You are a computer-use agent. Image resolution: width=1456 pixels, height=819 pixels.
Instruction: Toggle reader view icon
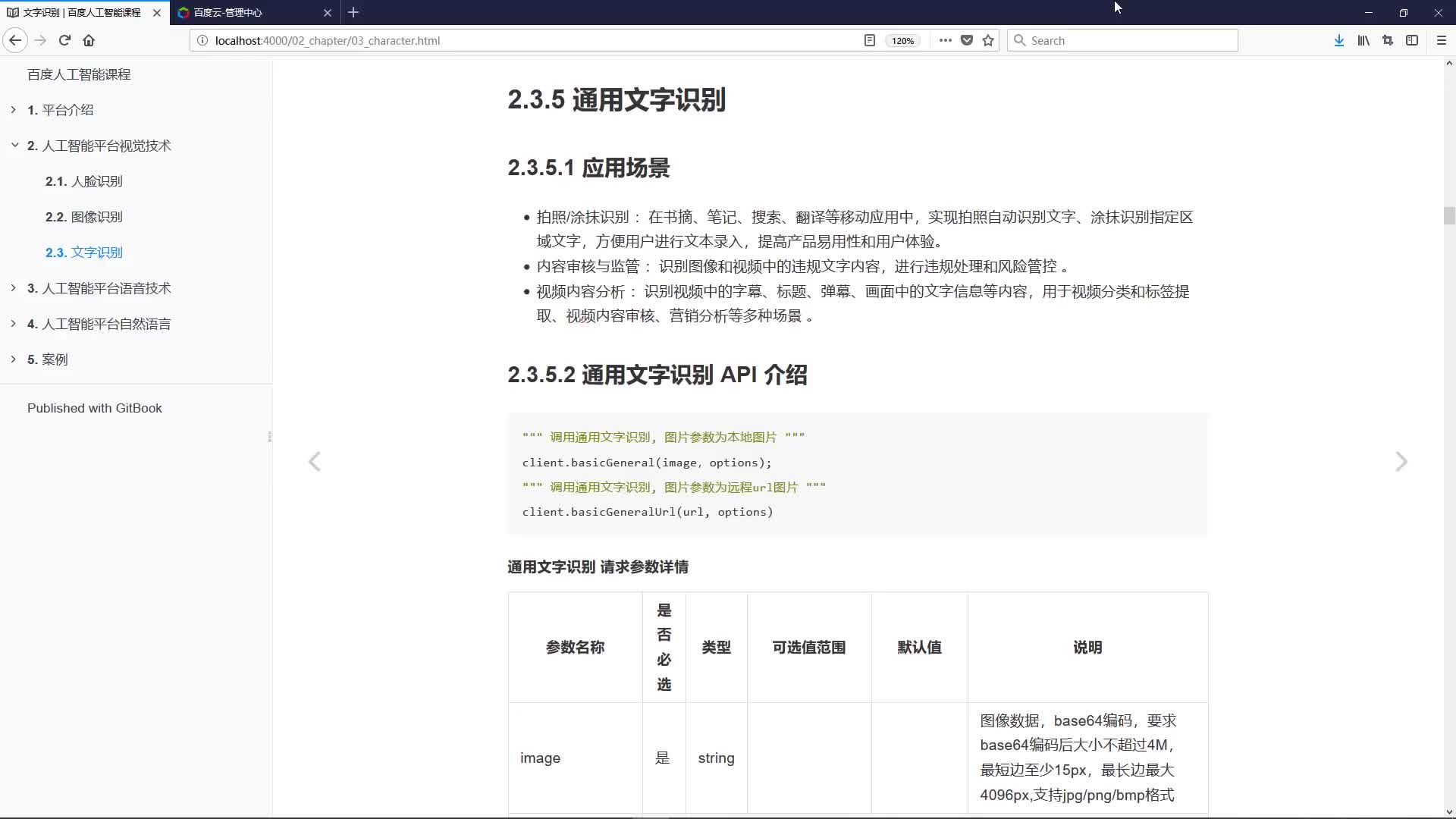(870, 40)
